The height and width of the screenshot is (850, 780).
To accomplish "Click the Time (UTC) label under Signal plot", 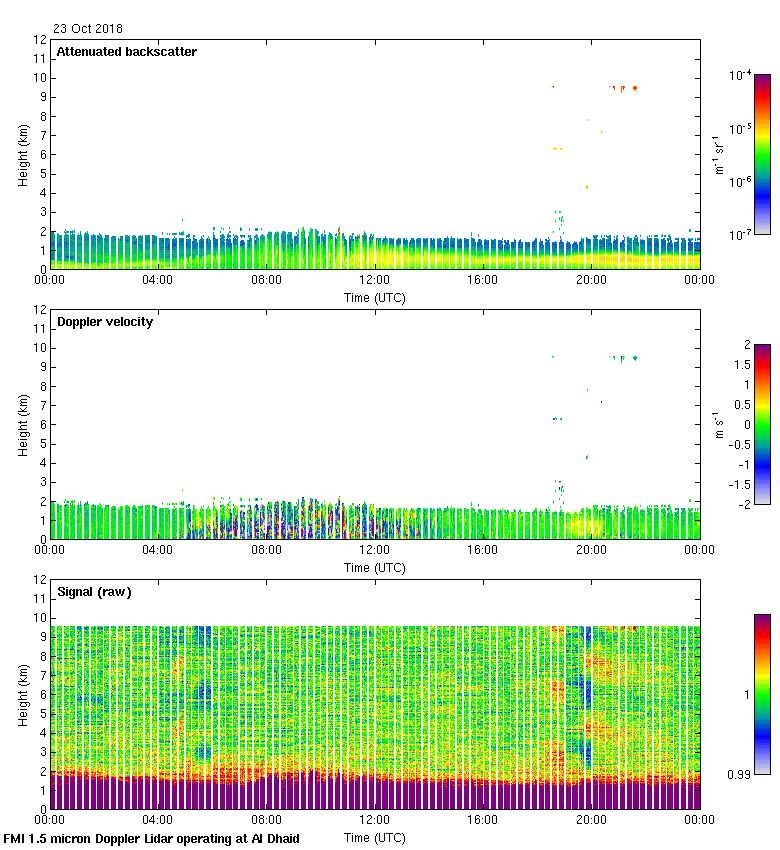I will [x=375, y=837].
